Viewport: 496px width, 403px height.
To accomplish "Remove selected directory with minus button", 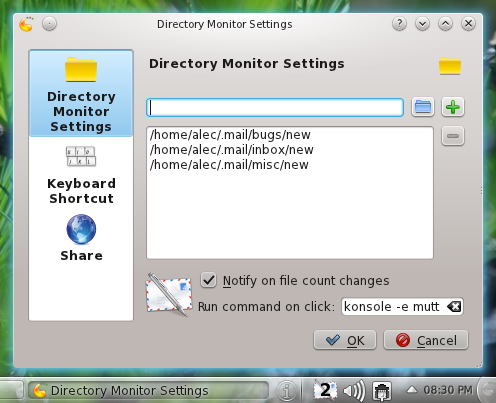I will point(453,136).
